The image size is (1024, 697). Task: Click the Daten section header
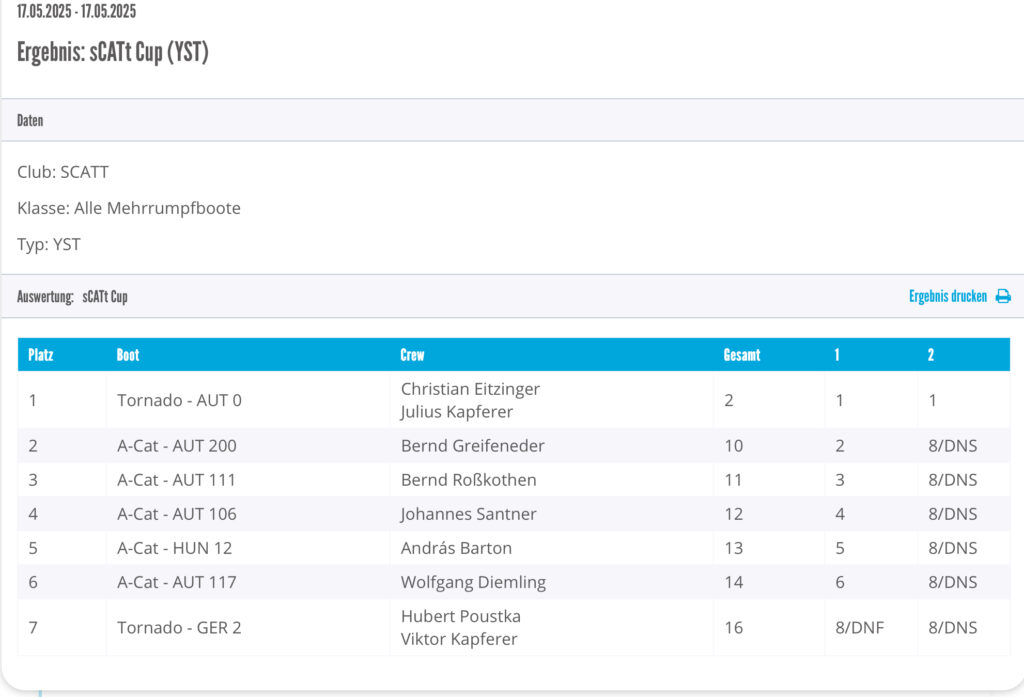click(512, 120)
